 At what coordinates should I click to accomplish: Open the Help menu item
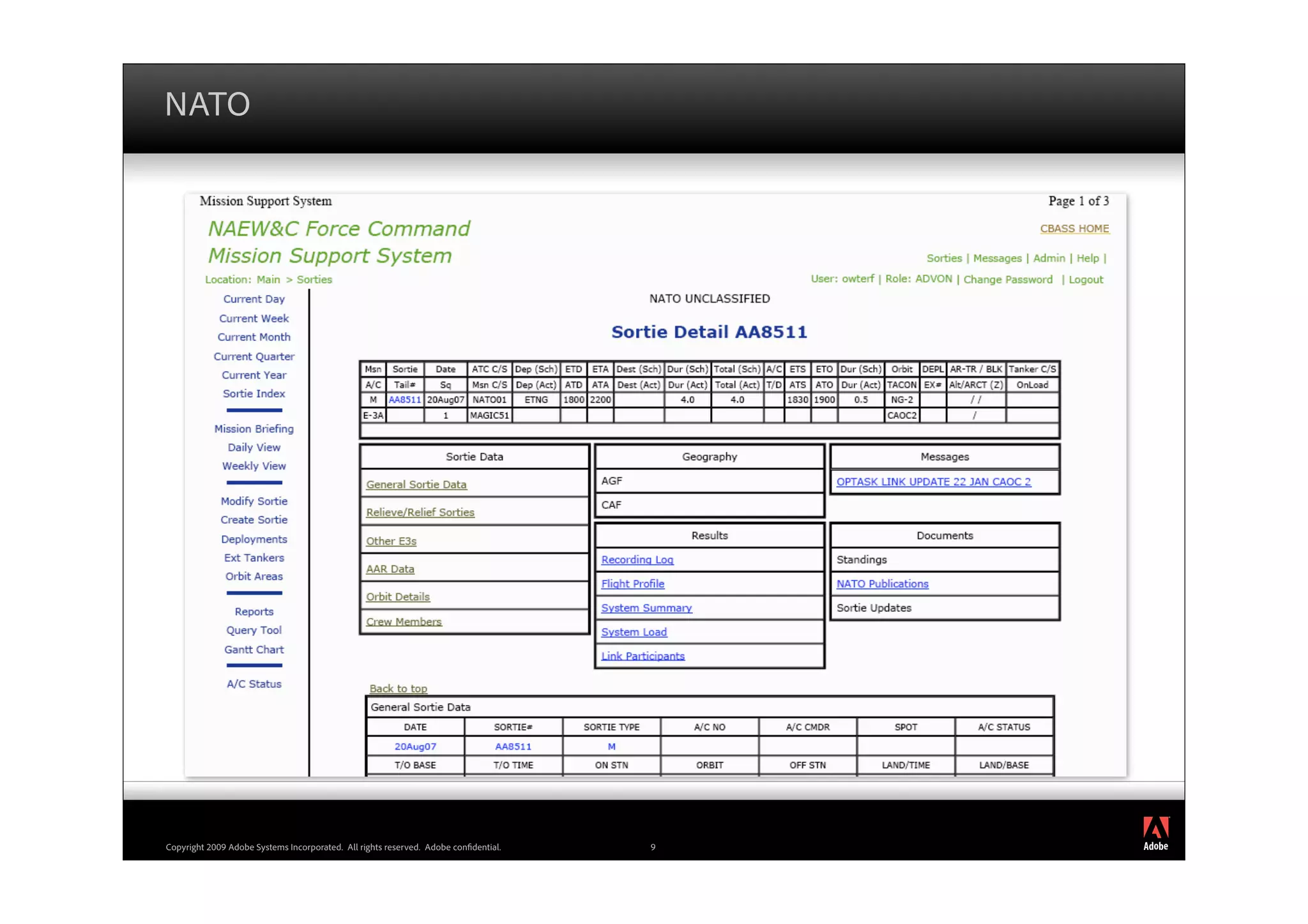(1088, 258)
